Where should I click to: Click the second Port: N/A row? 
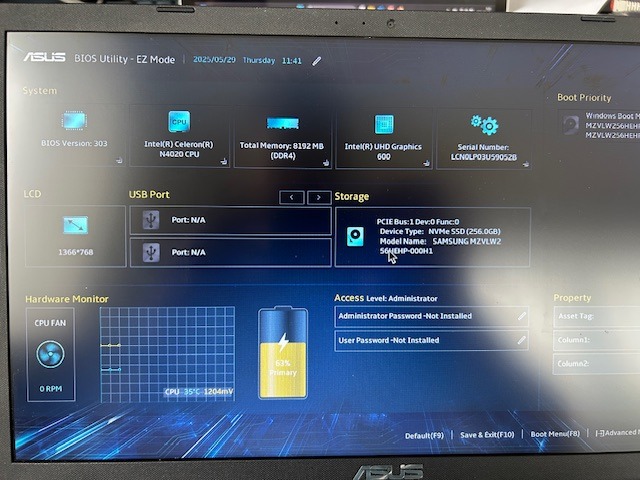(230, 253)
